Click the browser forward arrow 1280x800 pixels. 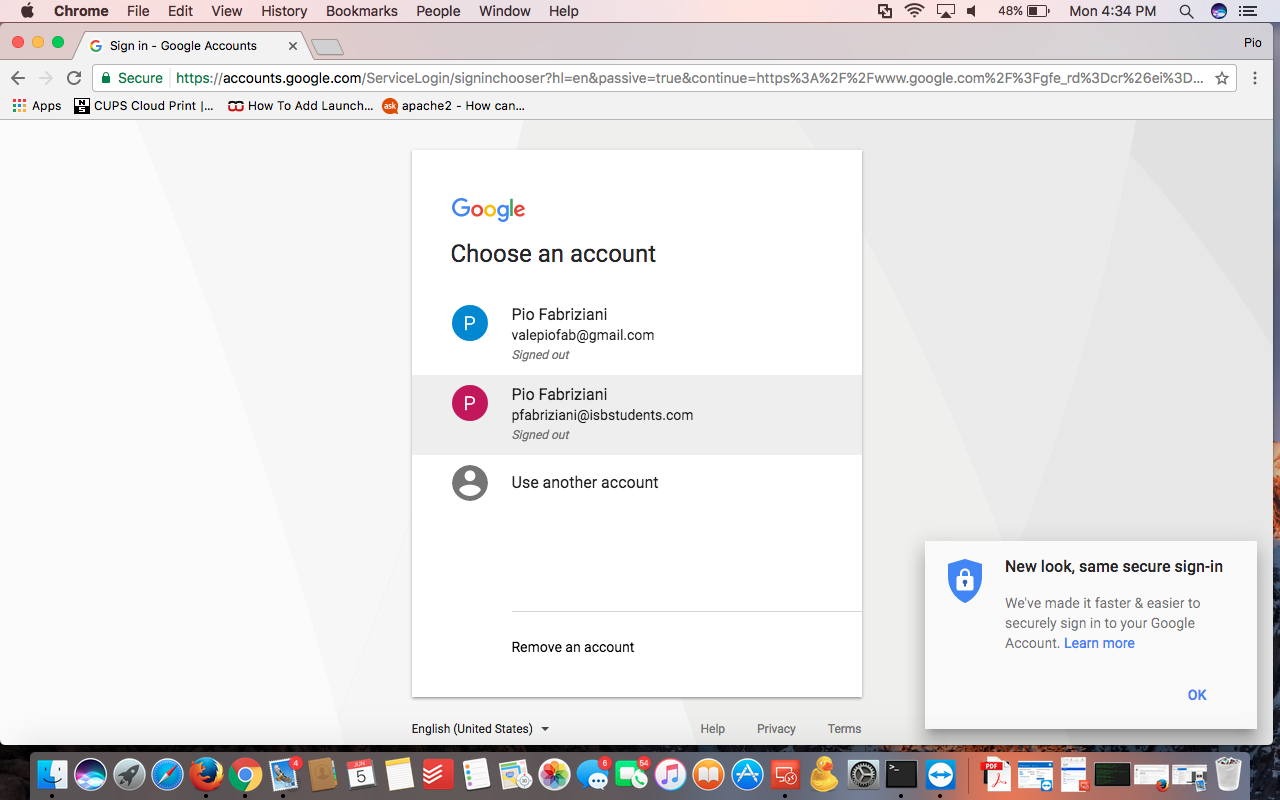(46, 78)
